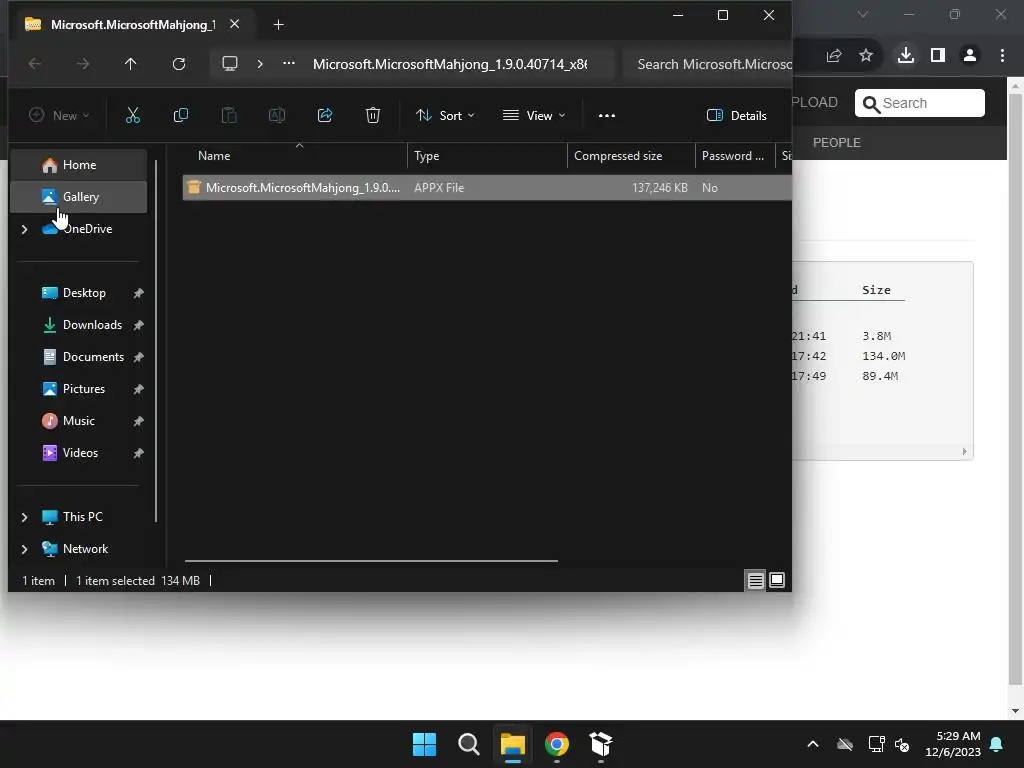Bookmark this page star icon in Chrome
This screenshot has height=768, width=1024.
(x=866, y=56)
